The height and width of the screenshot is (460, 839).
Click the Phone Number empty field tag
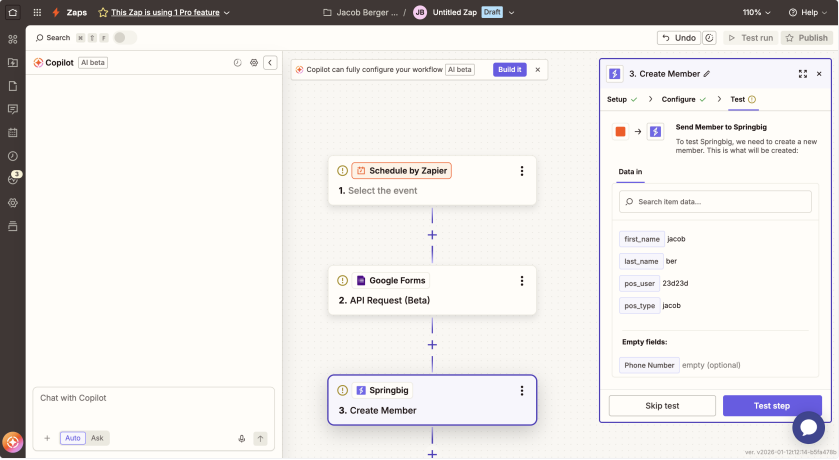[649, 365]
